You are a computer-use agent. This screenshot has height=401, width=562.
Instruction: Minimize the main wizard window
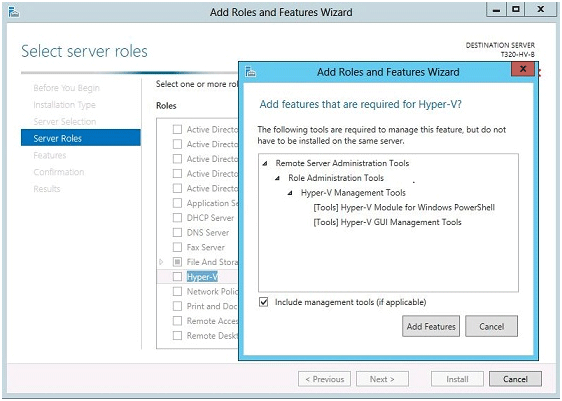coord(496,9)
